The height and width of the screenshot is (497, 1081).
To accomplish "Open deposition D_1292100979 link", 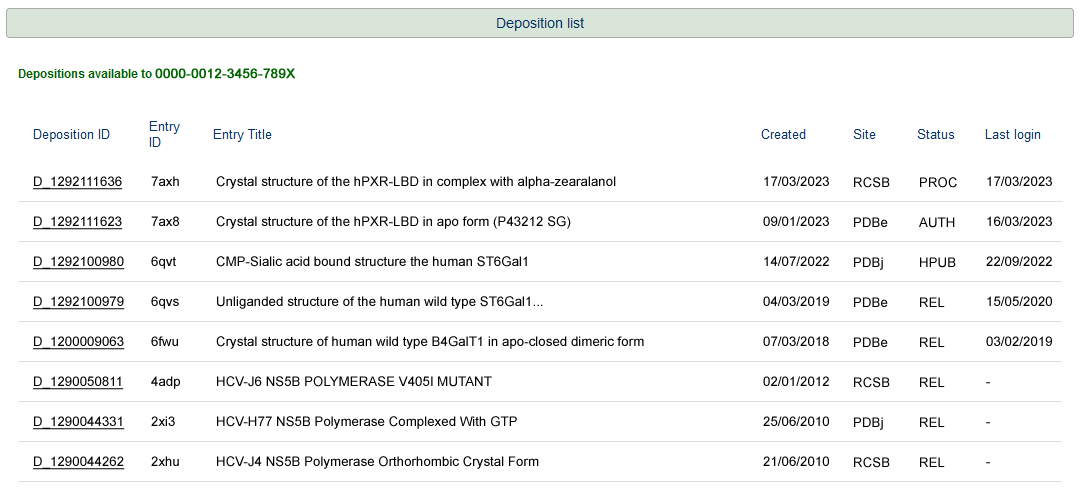I will coord(78,302).
